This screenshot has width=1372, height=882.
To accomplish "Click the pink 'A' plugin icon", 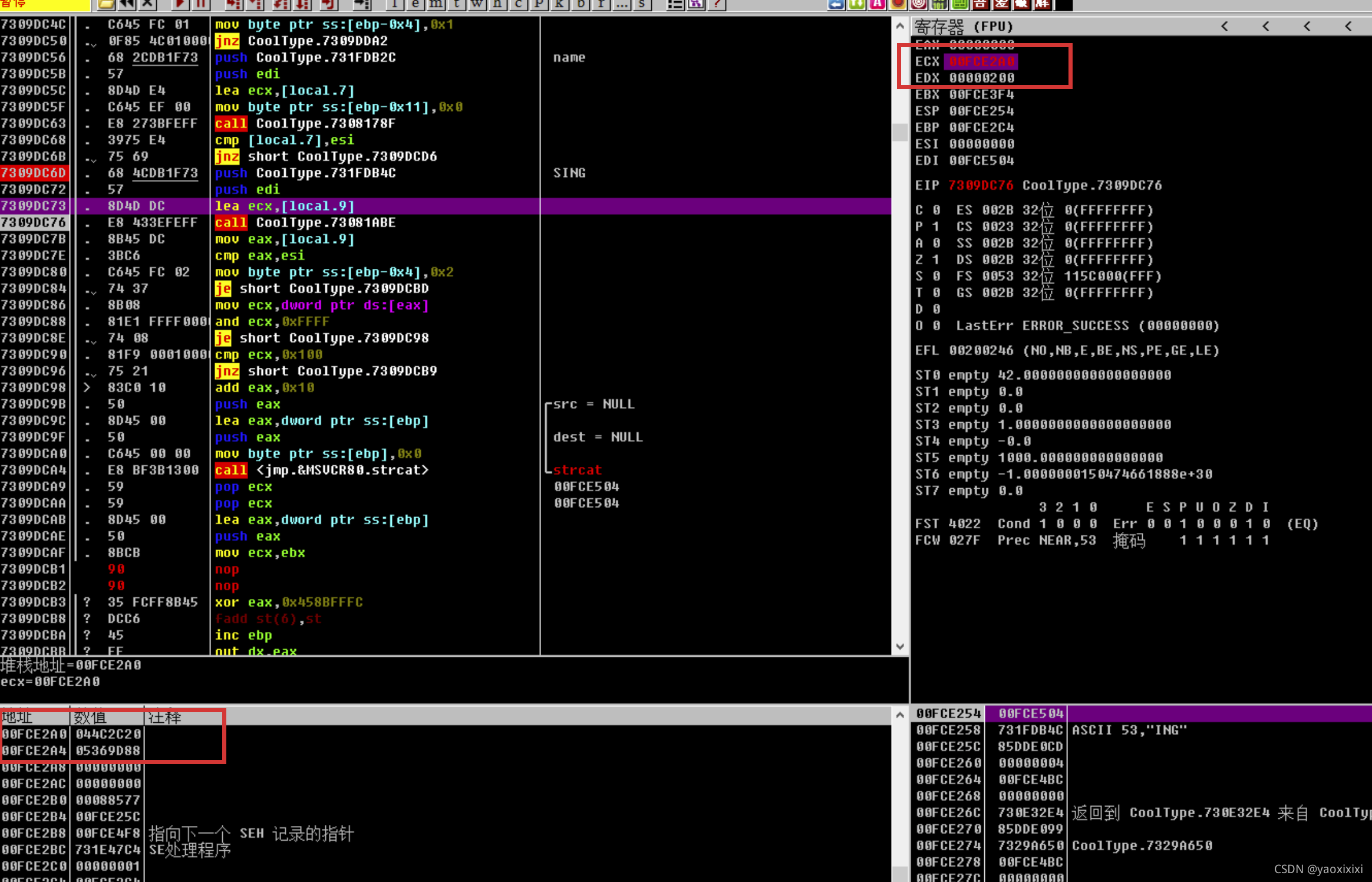I will pos(877,5).
